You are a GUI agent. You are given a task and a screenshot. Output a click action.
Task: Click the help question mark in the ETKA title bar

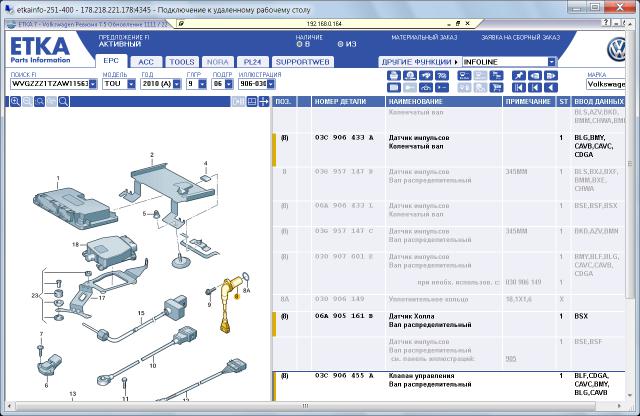pyautogui.click(x=607, y=23)
